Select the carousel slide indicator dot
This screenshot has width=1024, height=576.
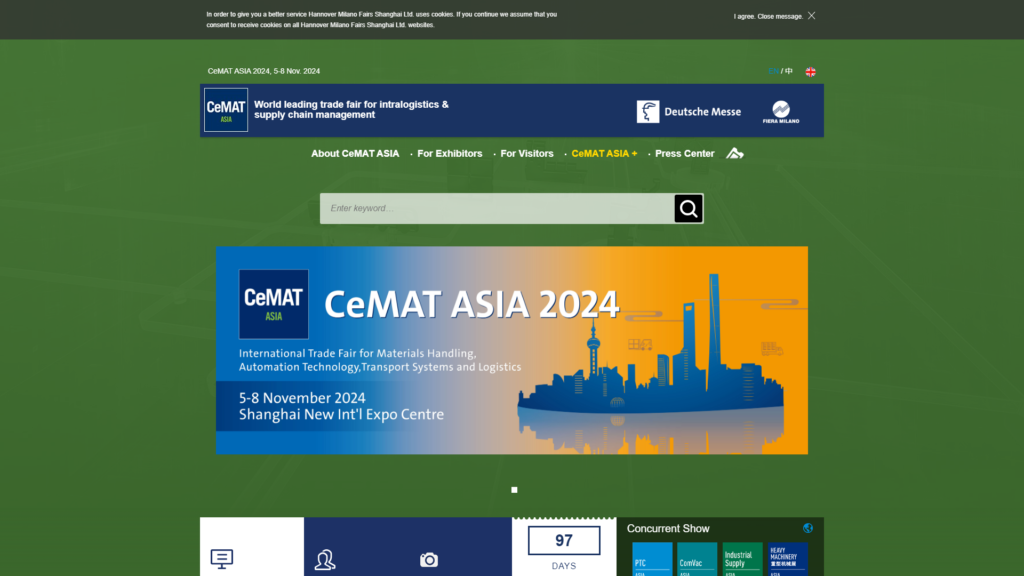click(514, 490)
